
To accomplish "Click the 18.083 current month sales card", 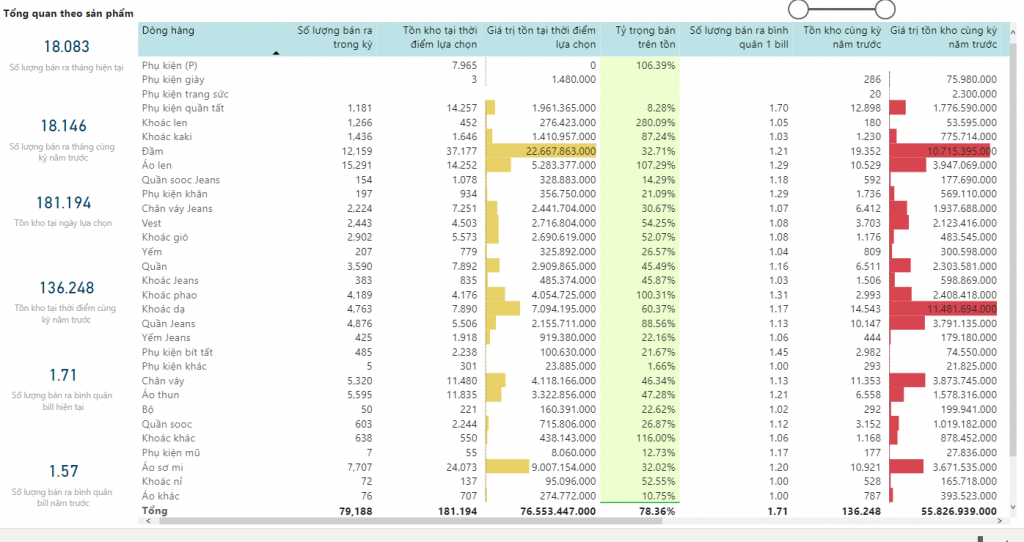I will tap(66, 54).
